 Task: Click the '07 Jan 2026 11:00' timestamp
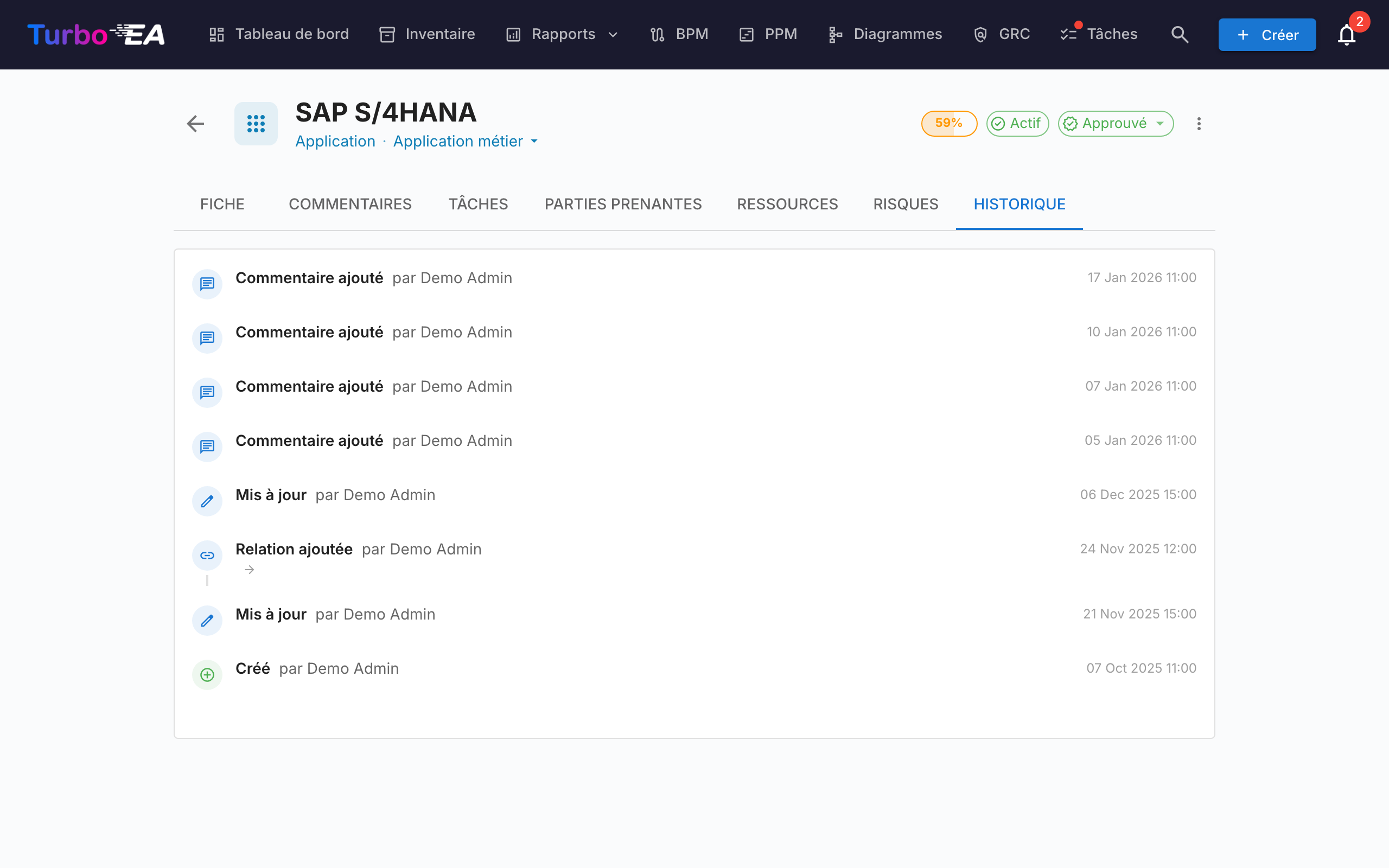click(1140, 386)
